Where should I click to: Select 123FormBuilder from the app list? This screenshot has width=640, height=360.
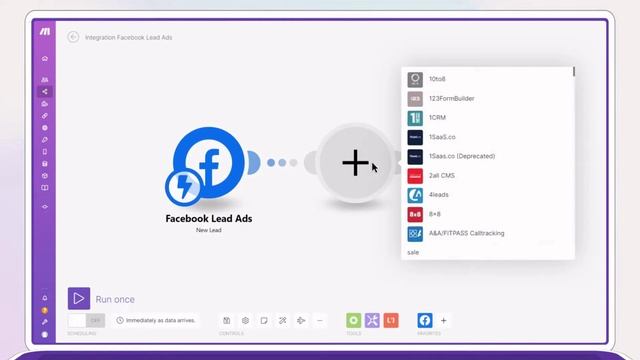tap(487, 98)
